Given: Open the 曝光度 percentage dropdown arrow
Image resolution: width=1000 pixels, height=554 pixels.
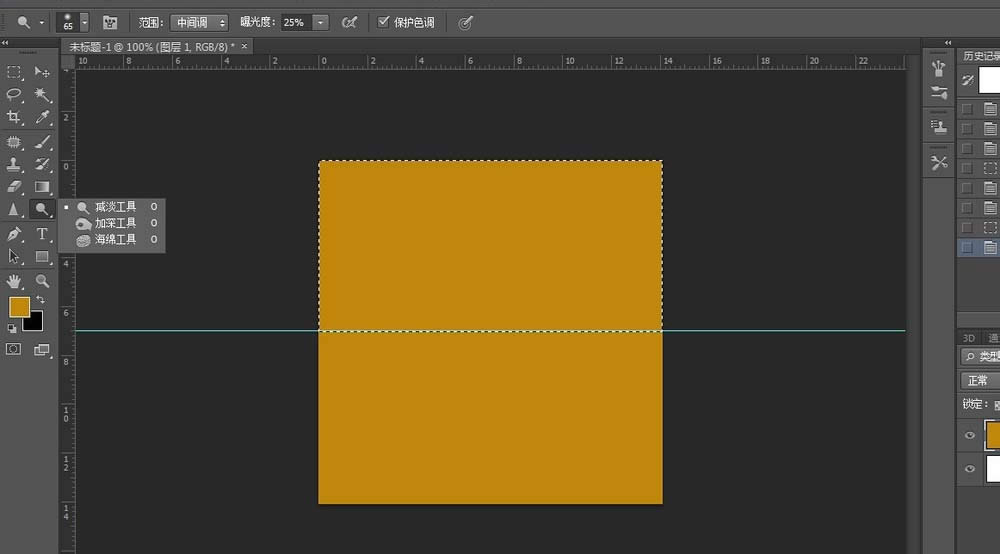Looking at the screenshot, I should pyautogui.click(x=321, y=23).
